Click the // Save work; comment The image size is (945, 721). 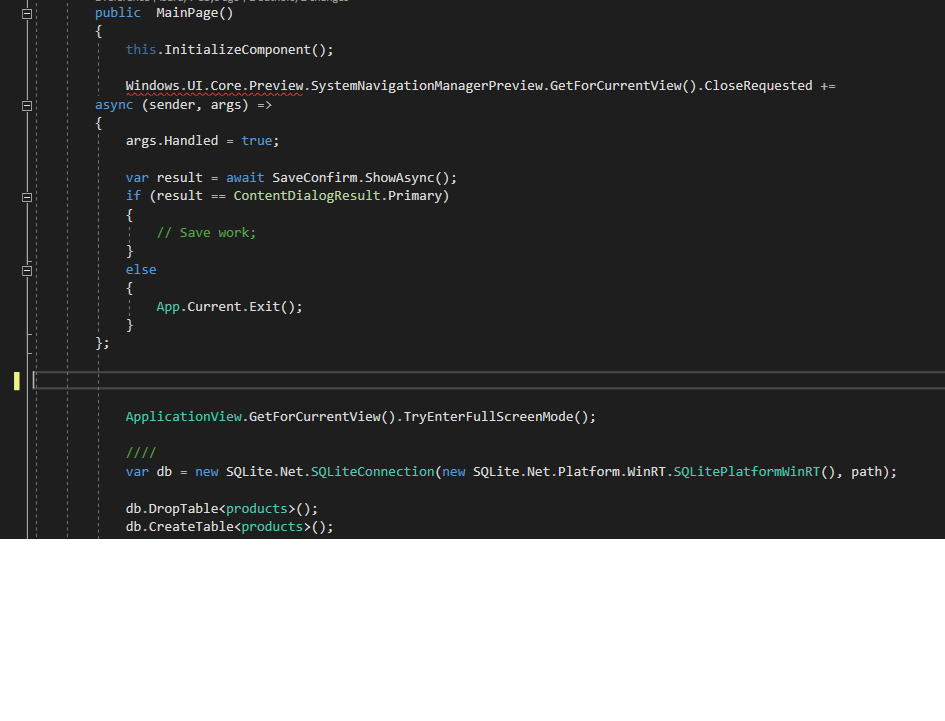206,233
